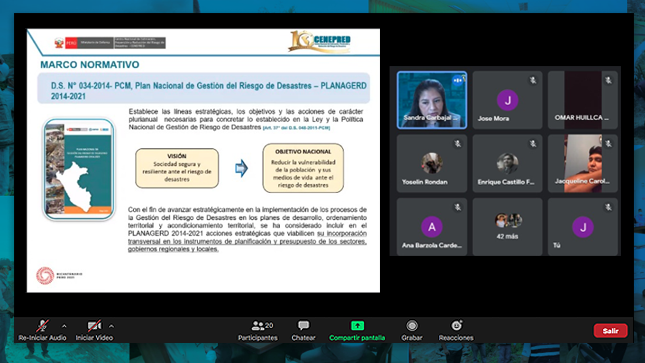Click the Re-Iniciar Audio microphone icon
645x363 pixels.
(x=42, y=326)
